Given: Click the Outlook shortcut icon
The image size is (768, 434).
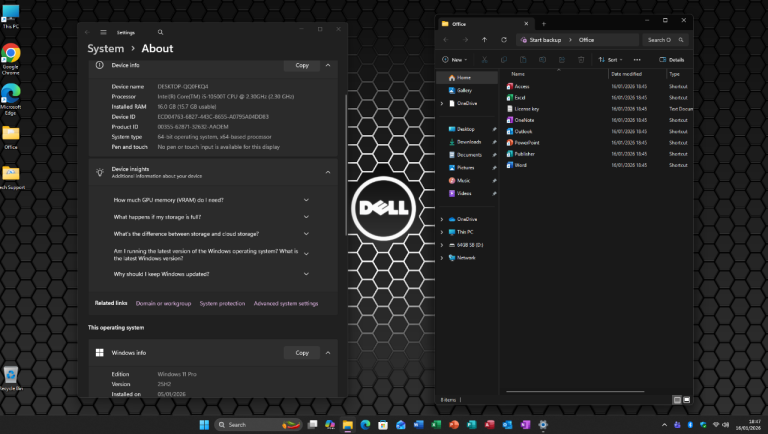Looking at the screenshot, I should tap(509, 131).
